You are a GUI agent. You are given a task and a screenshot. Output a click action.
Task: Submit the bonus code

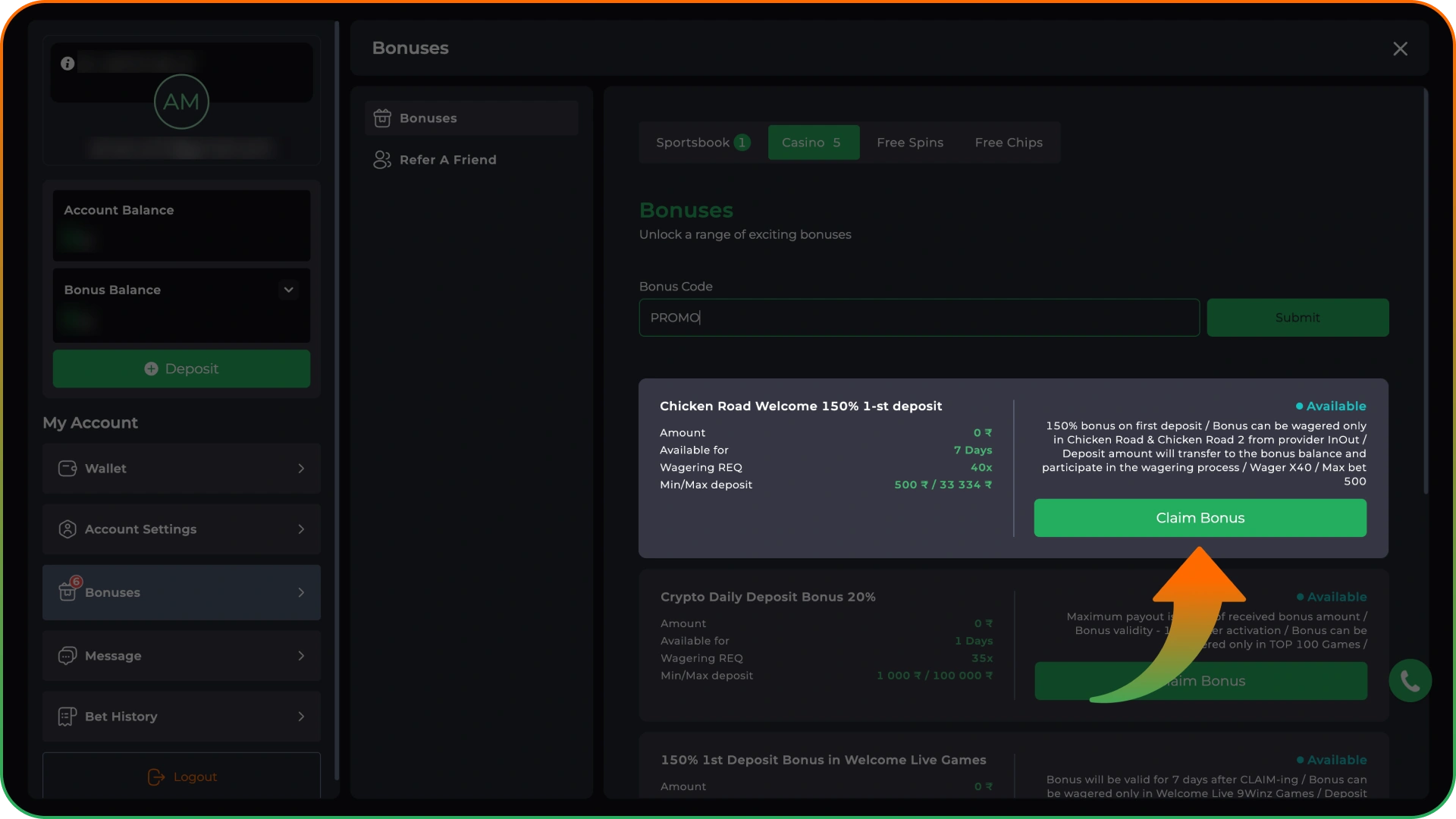(1298, 318)
